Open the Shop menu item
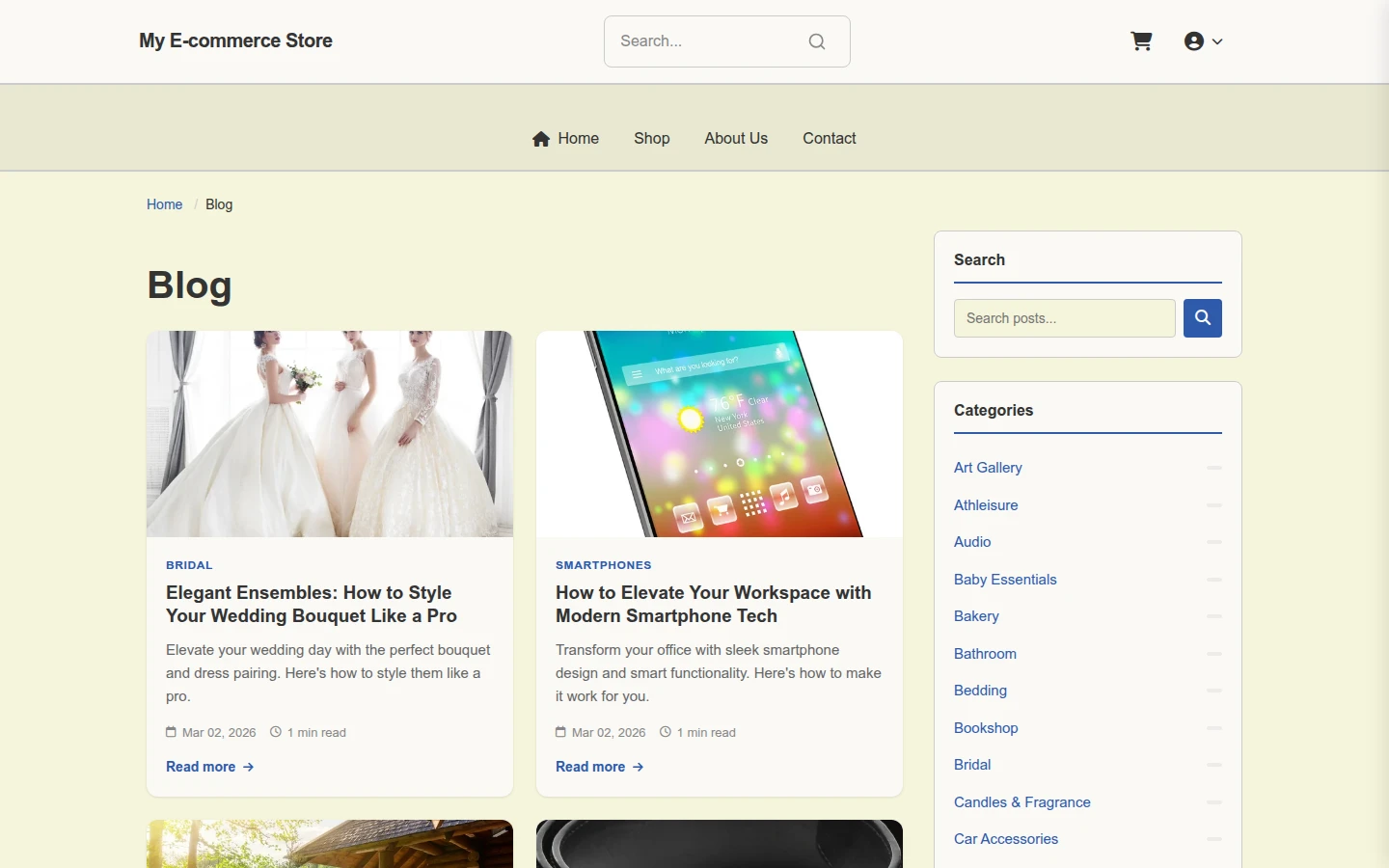The height and width of the screenshot is (868, 1389). click(652, 139)
